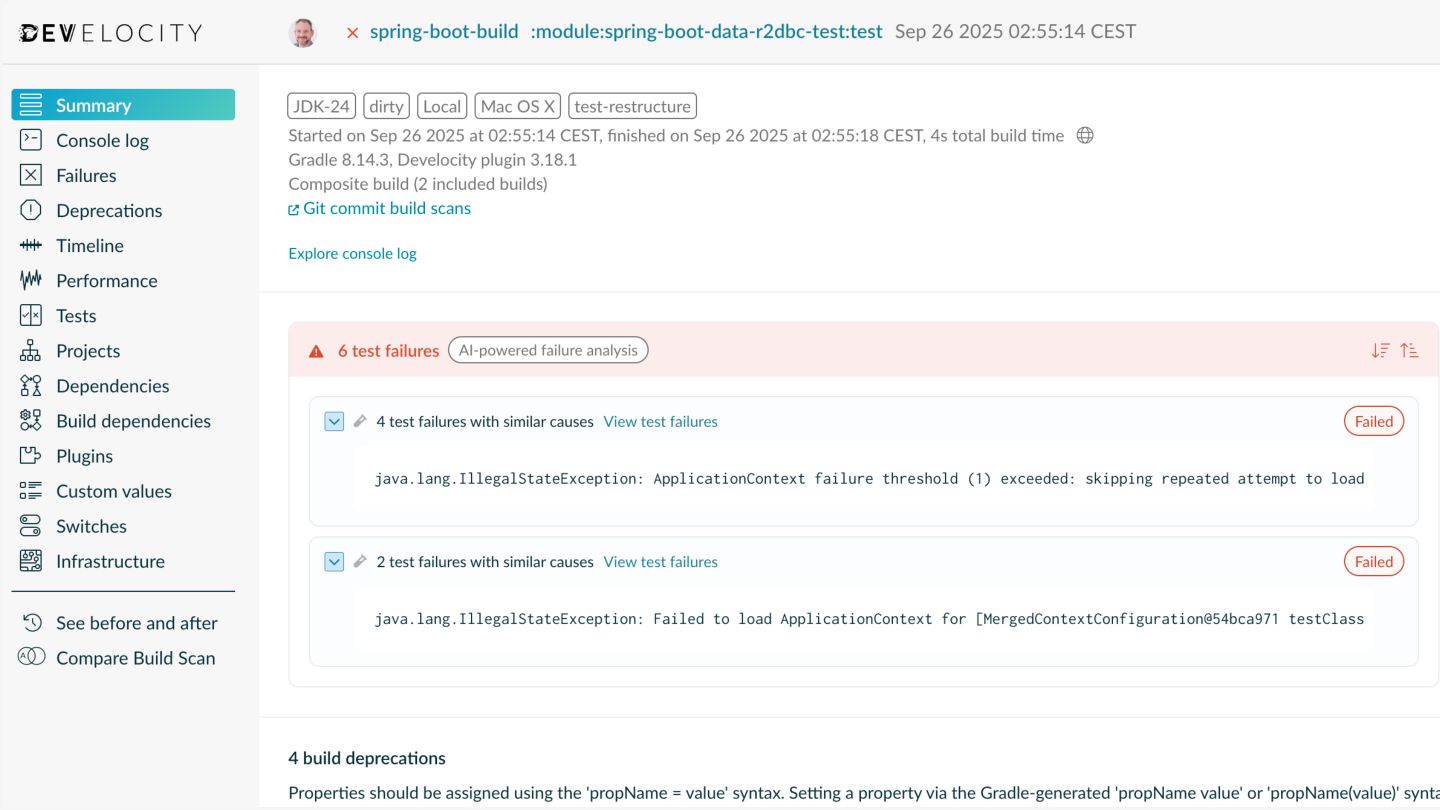Viewport: 1440px width, 810px height.
Task: Click the red warning triangle icon
Action: pos(316,351)
